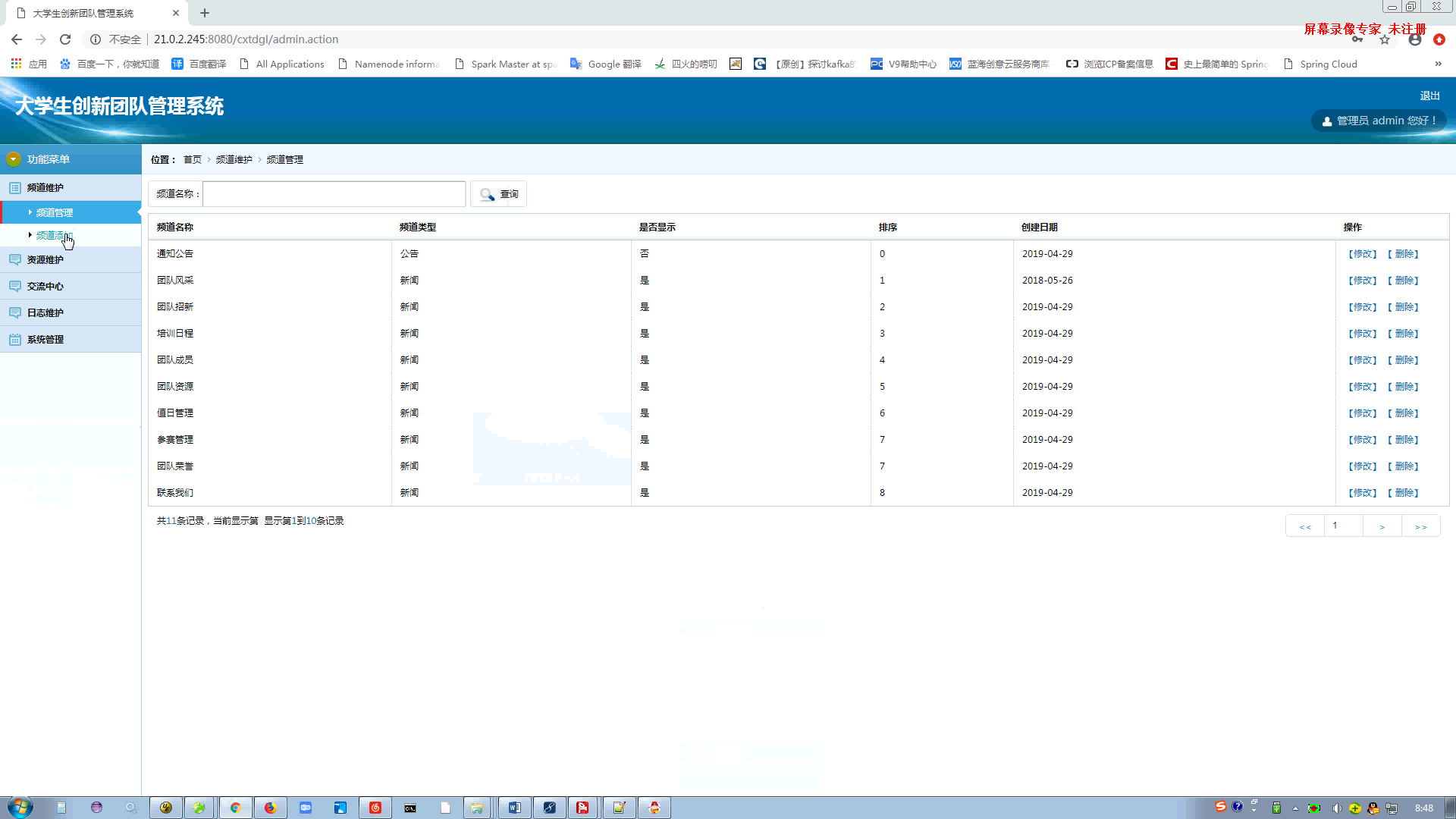Click 频道维护 in the breadcrumb
The height and width of the screenshot is (819, 1456).
pyautogui.click(x=234, y=159)
